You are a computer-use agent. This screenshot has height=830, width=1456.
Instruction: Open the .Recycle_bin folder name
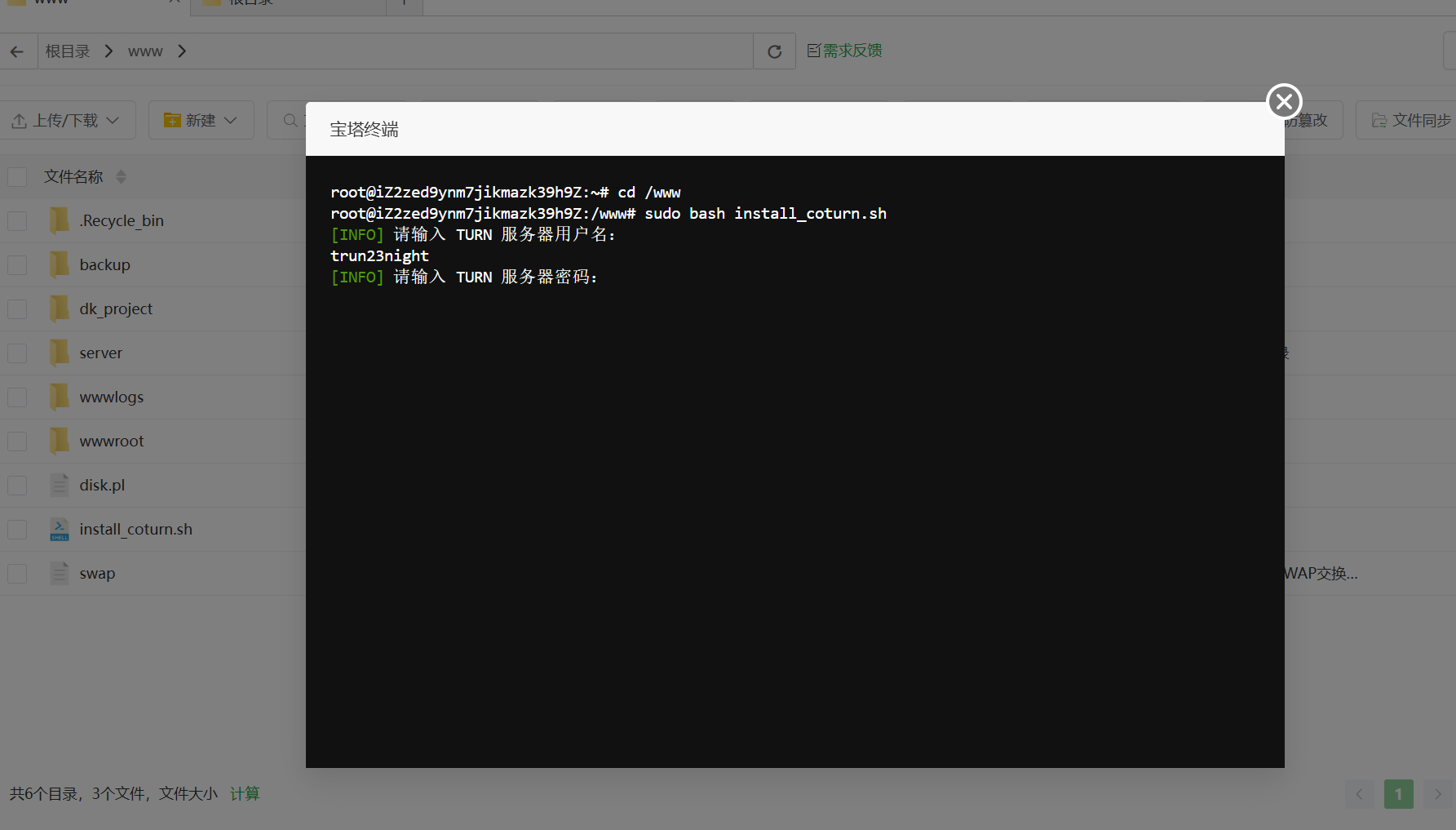coord(122,221)
